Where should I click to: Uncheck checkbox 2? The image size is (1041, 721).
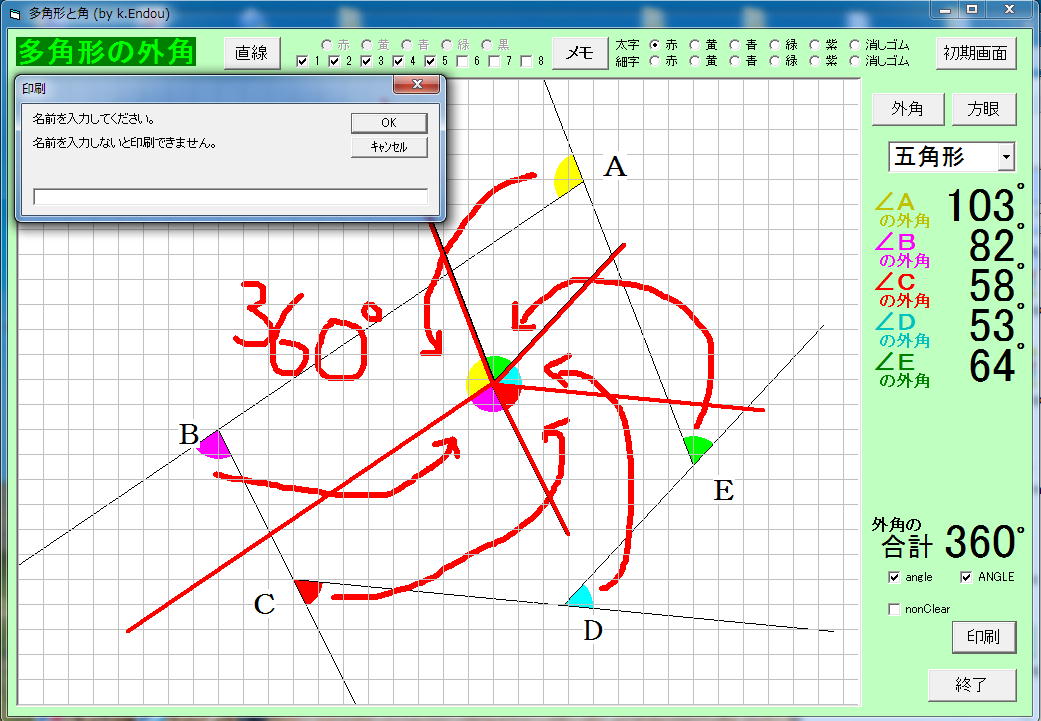(335, 61)
